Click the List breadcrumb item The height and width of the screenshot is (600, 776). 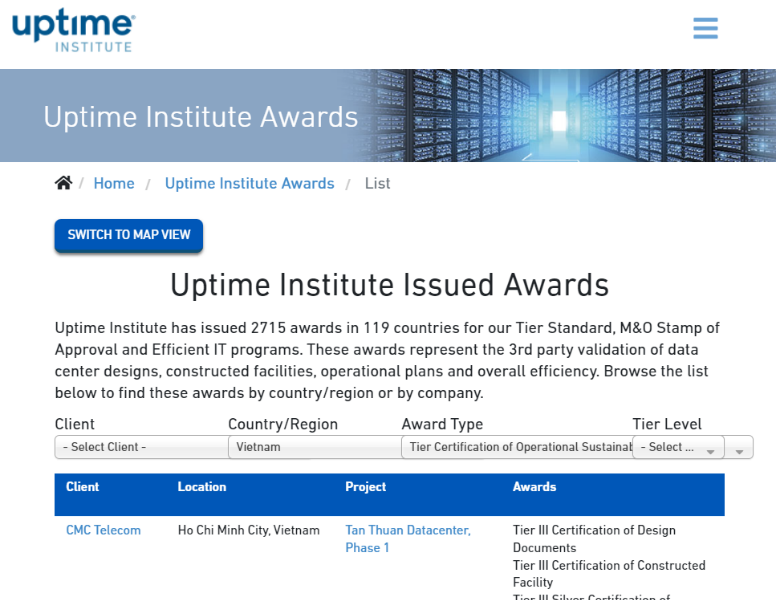pyautogui.click(x=377, y=183)
